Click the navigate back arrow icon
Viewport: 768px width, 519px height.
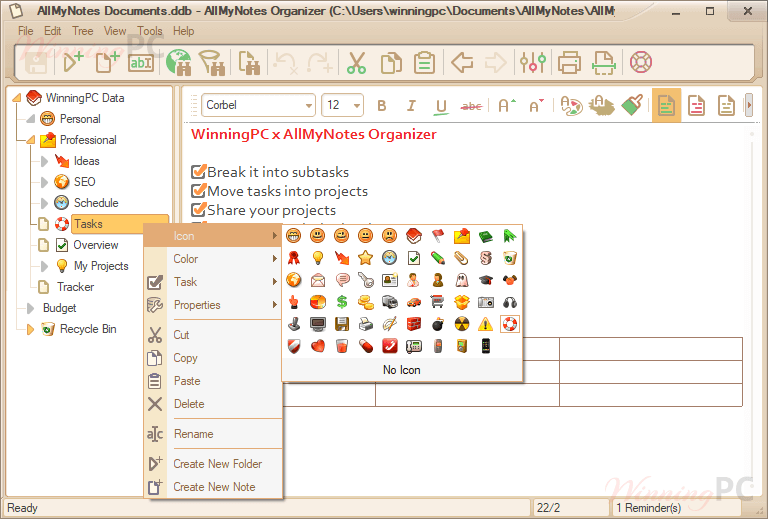[x=462, y=63]
